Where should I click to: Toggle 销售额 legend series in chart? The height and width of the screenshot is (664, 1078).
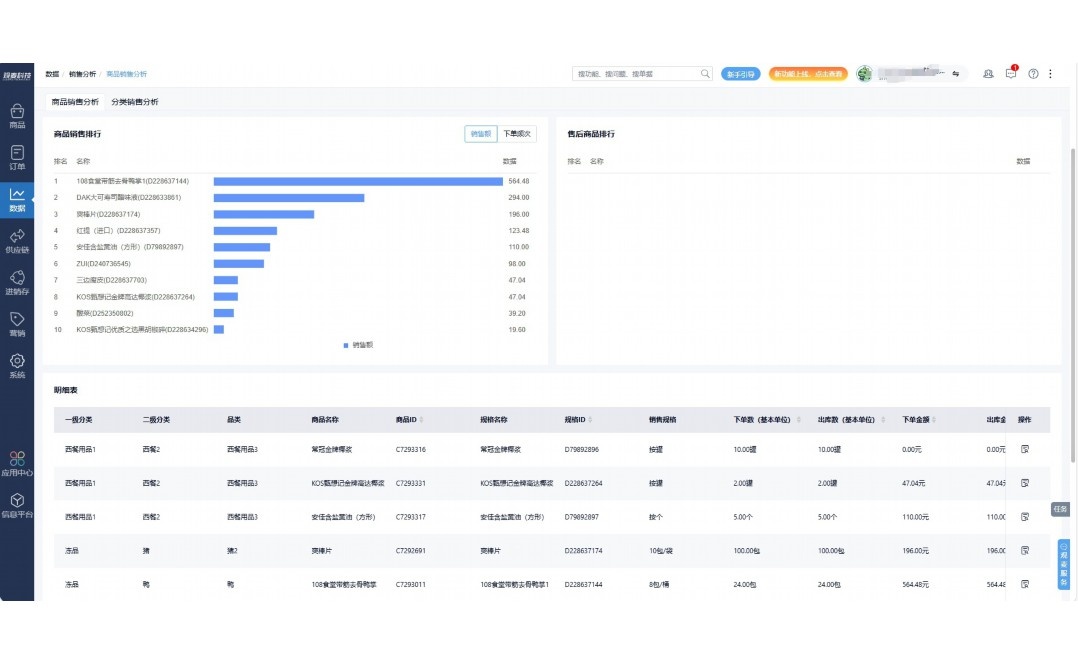tap(358, 344)
